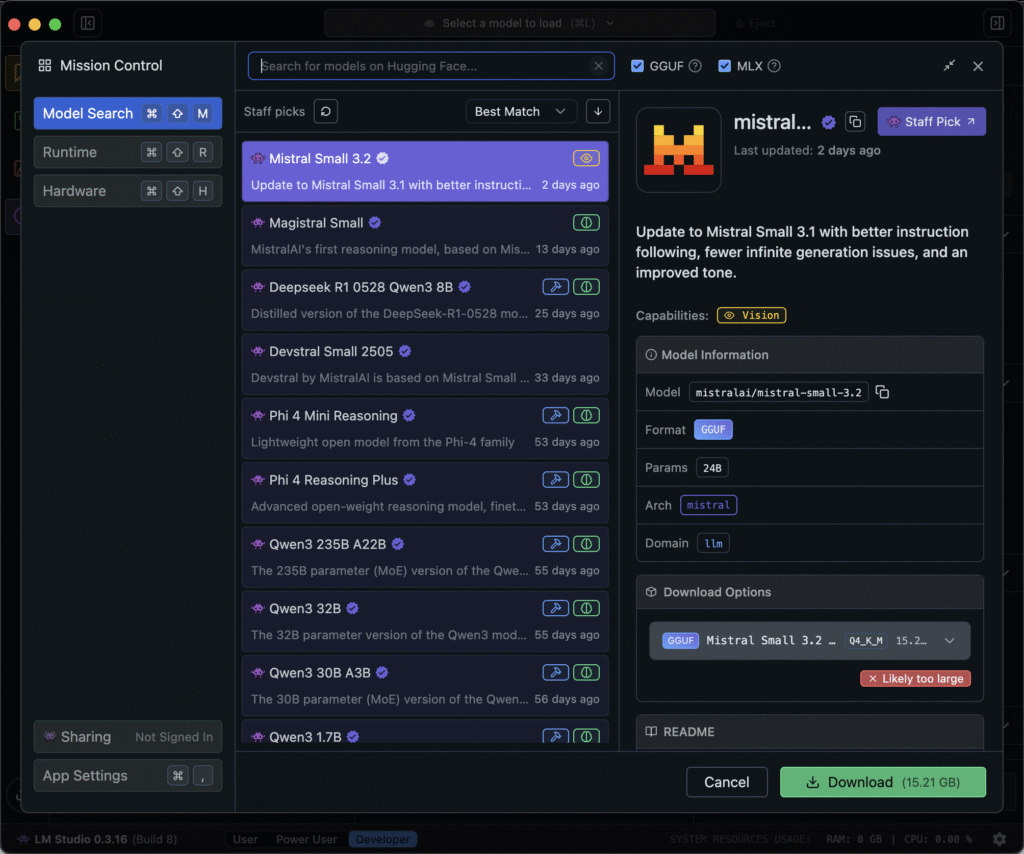Click reasoning icon on Deepseek R1 0528 row
Screen dimensions: 1024x854
pos(586,287)
